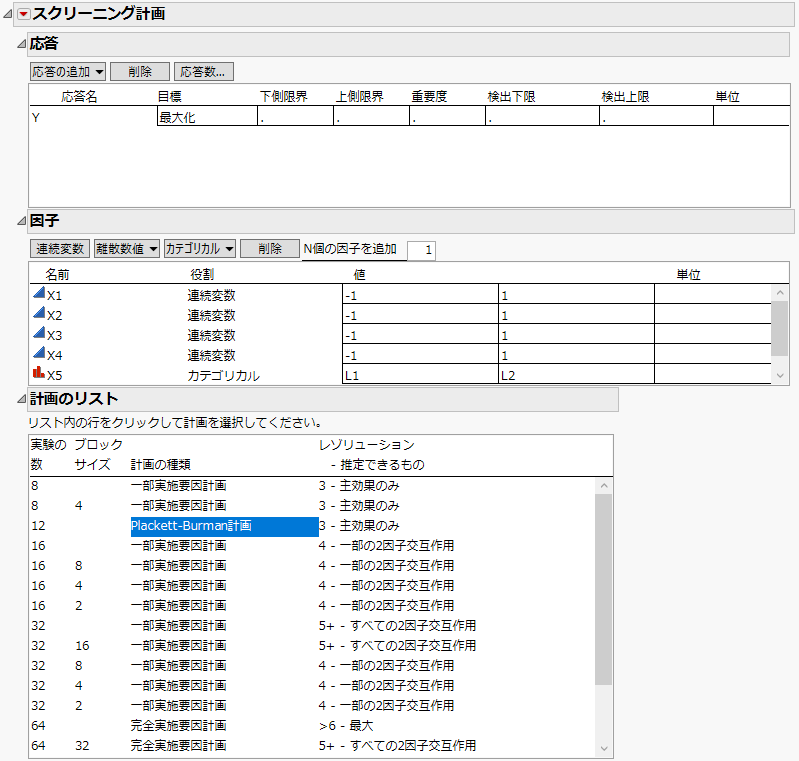Screen dimensions: 799x761
Task: Collapse the スクリーニング計画 outline
Action: tap(8, 14)
